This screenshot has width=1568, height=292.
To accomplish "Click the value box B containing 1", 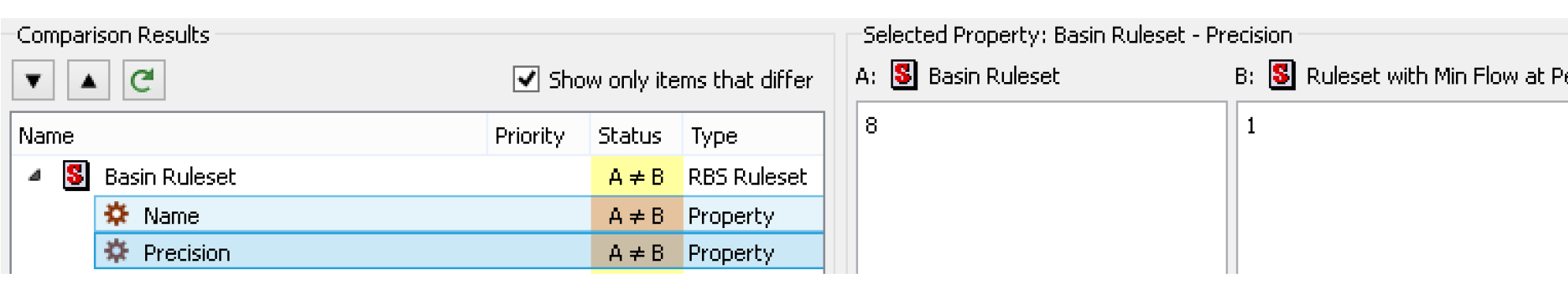I will coord(1402,188).
